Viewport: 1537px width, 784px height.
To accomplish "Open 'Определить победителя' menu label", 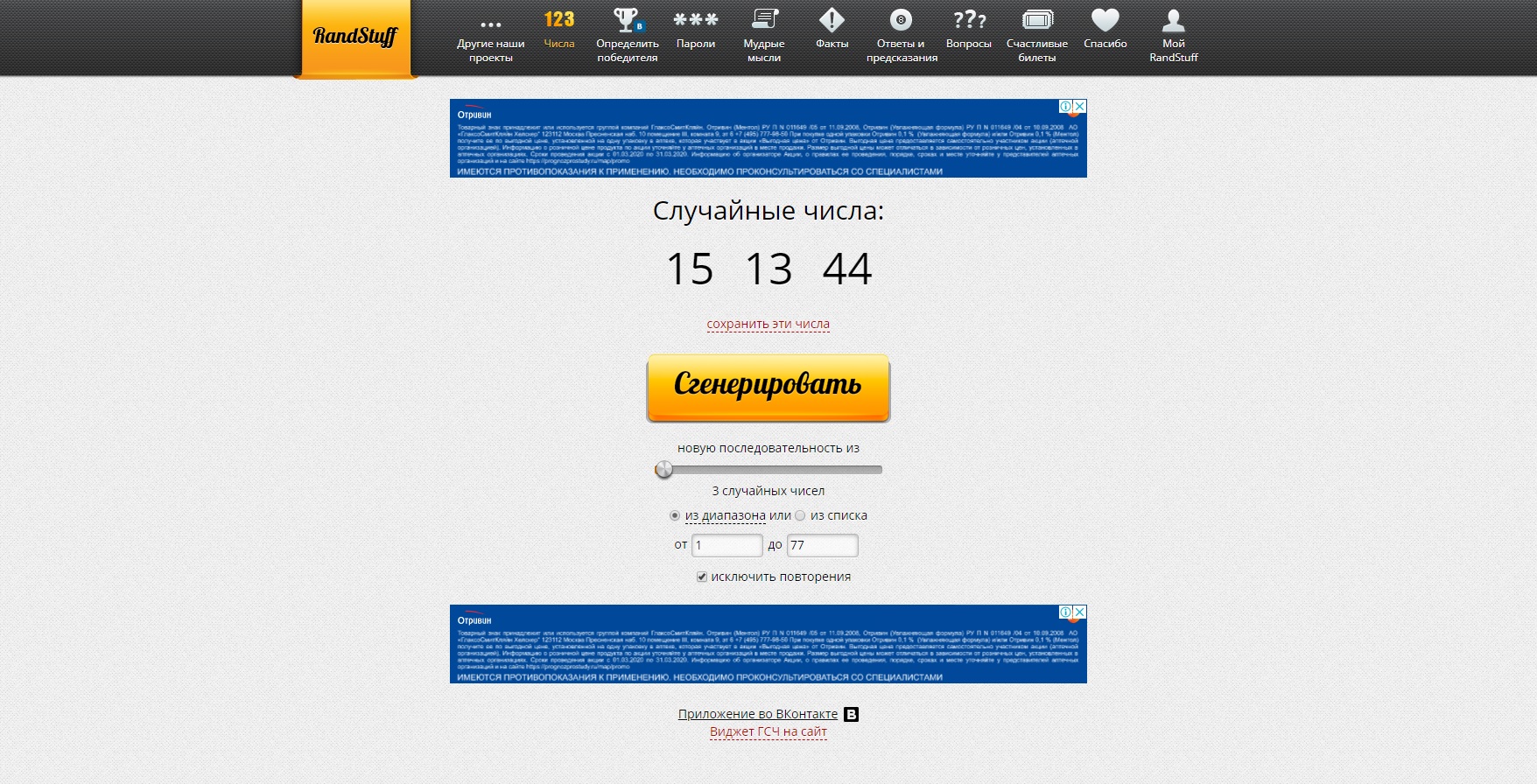I will coord(628,51).
